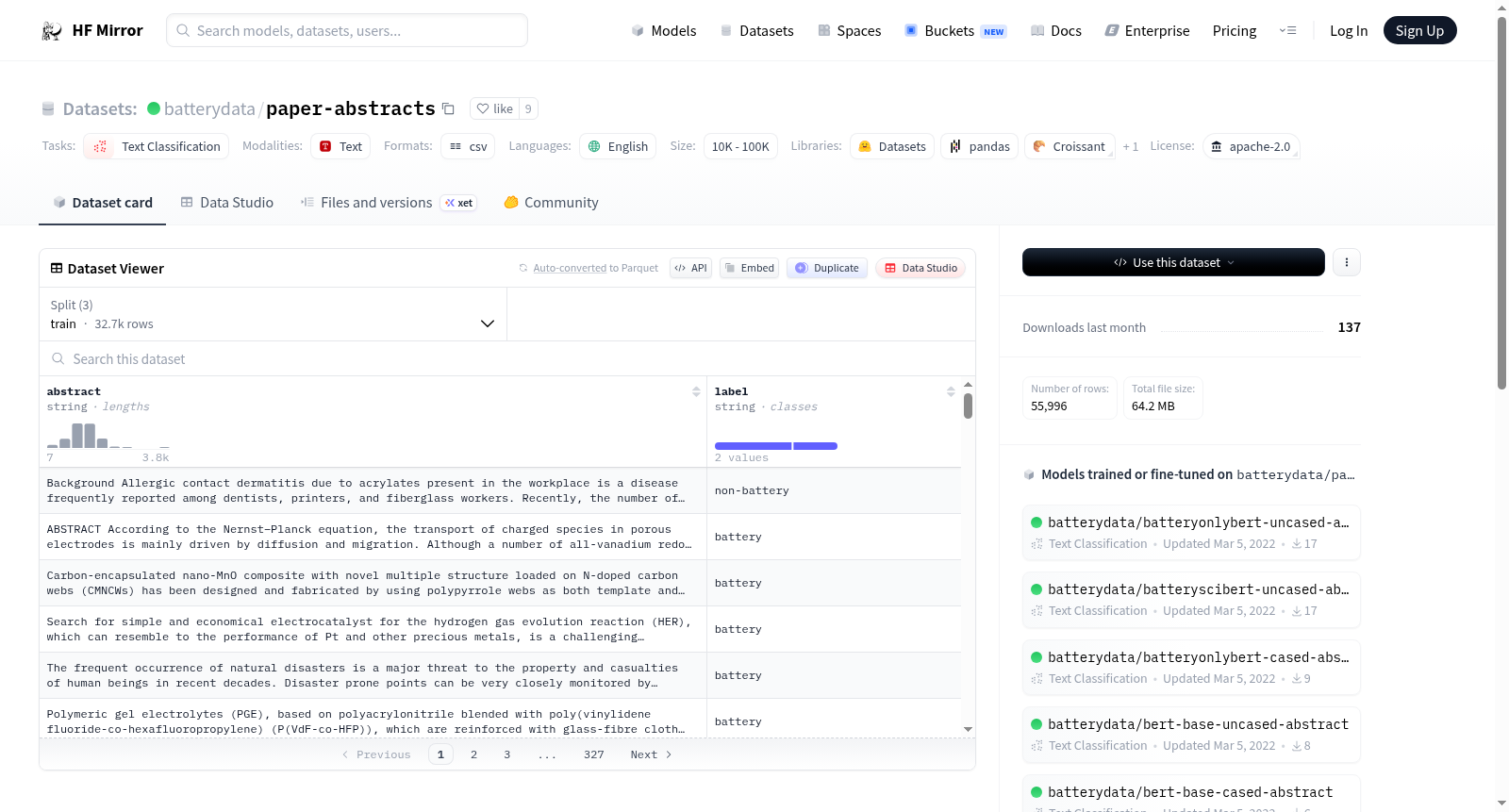Image resolution: width=1509 pixels, height=812 pixels.
Task: Go to the Pricing page
Action: tap(1235, 31)
